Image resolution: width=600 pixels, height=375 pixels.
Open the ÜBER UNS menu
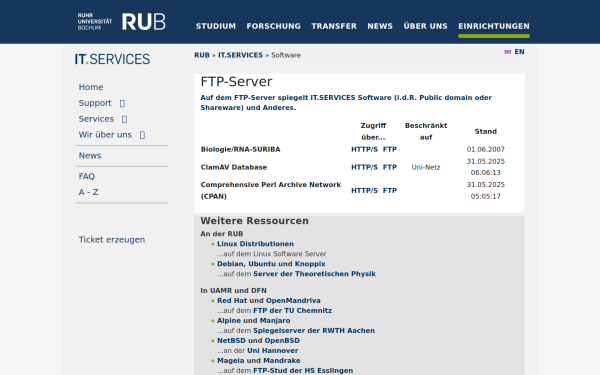pos(426,26)
